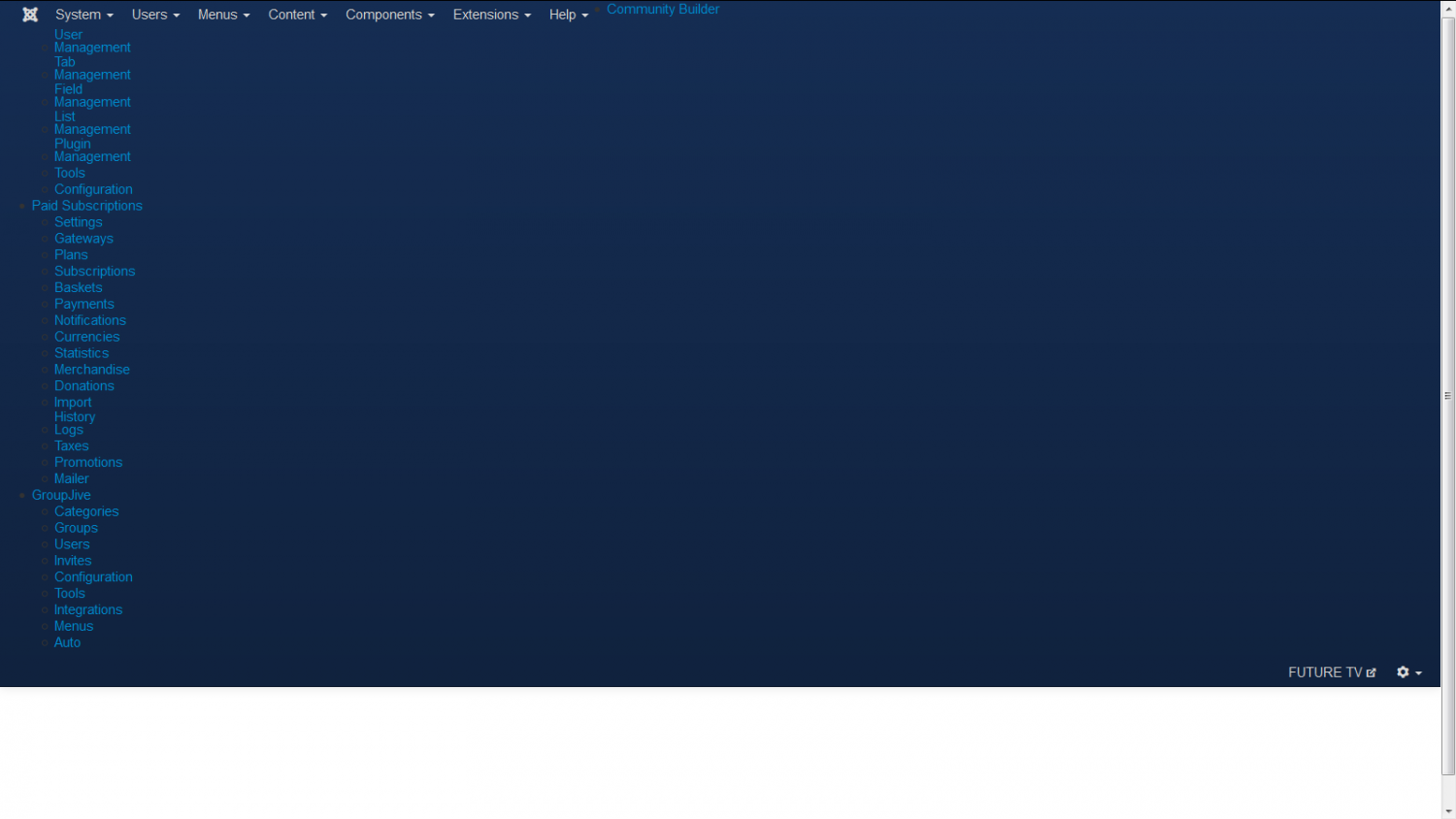Click the Community Builder link
1456x819 pixels.
(663, 9)
